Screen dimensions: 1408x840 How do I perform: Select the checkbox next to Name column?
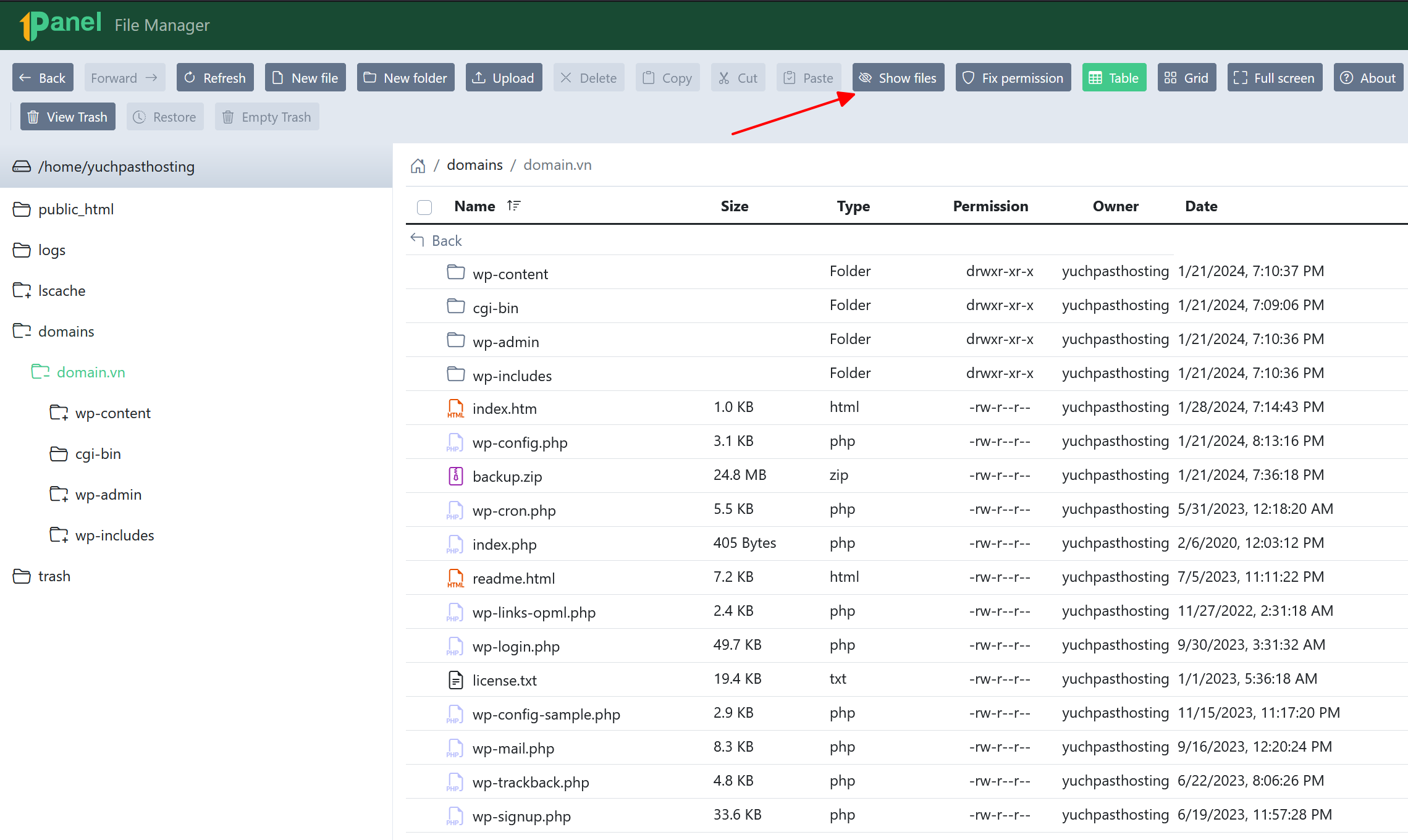tap(424, 206)
